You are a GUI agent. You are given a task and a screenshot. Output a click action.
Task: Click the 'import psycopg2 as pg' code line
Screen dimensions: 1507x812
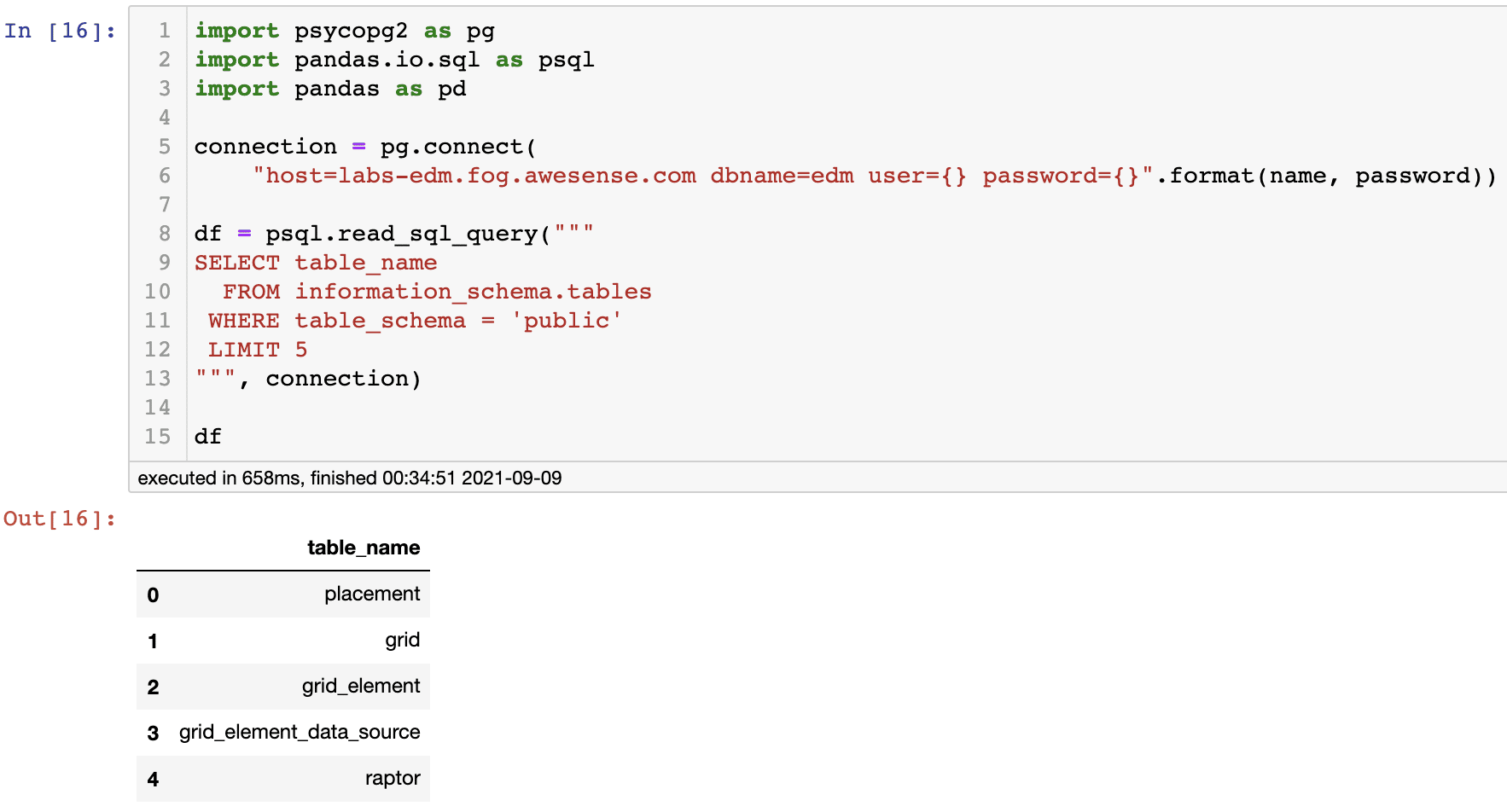pyautogui.click(x=344, y=31)
